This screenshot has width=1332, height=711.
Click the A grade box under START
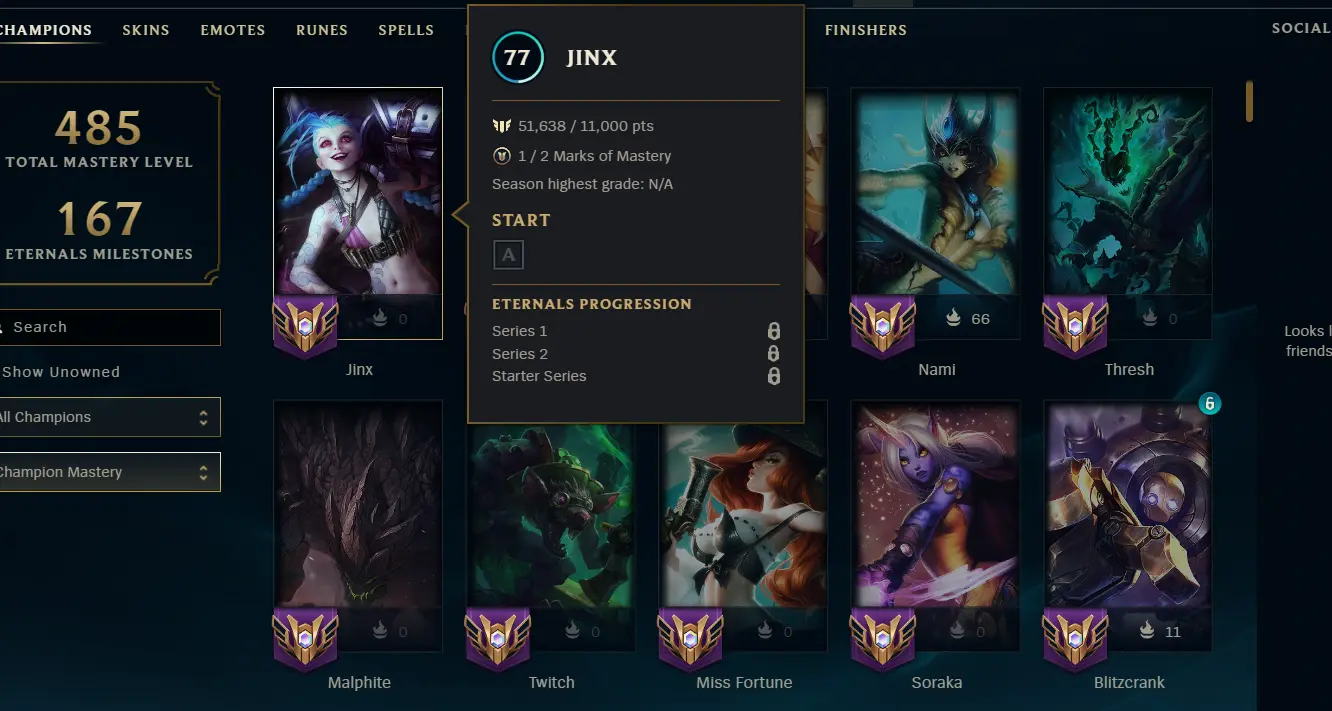pos(508,255)
